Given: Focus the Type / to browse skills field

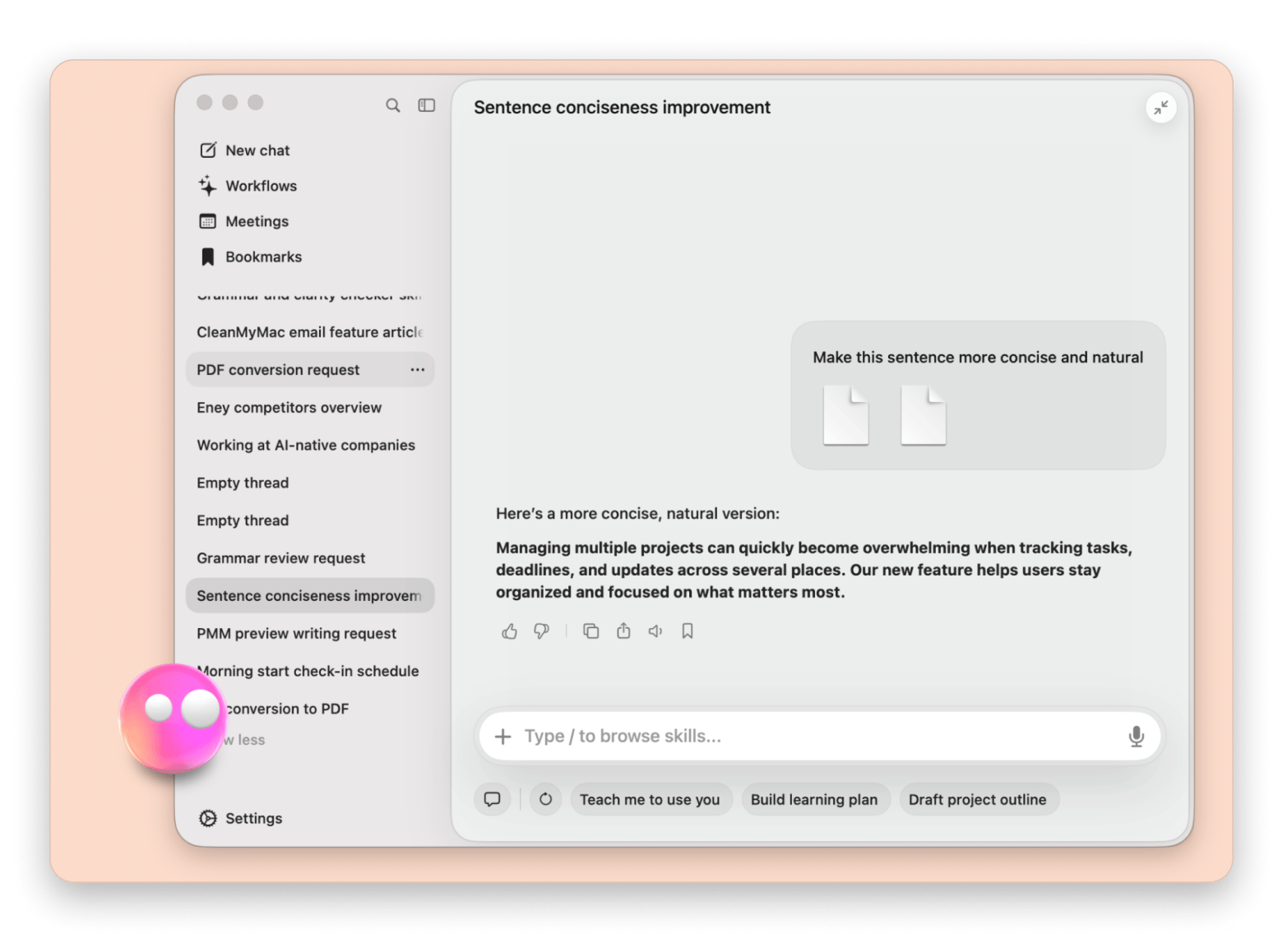Looking at the screenshot, I should tap(820, 737).
